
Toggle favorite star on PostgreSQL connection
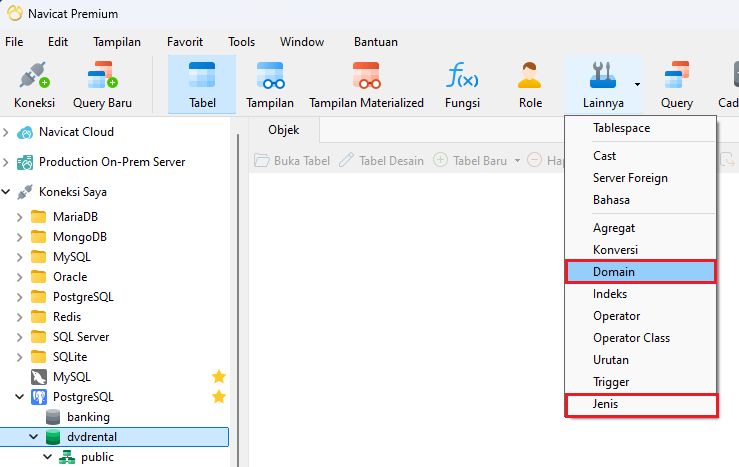point(219,397)
